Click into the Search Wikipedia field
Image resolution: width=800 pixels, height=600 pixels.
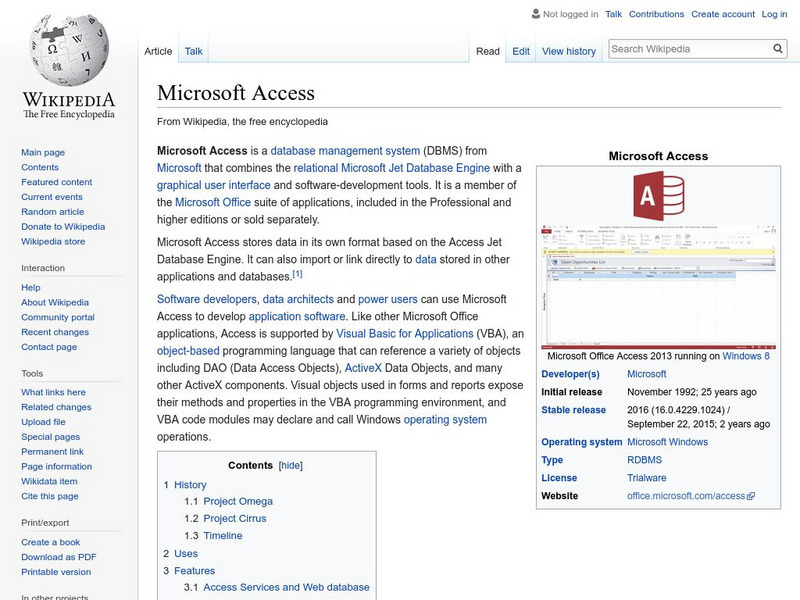point(690,49)
